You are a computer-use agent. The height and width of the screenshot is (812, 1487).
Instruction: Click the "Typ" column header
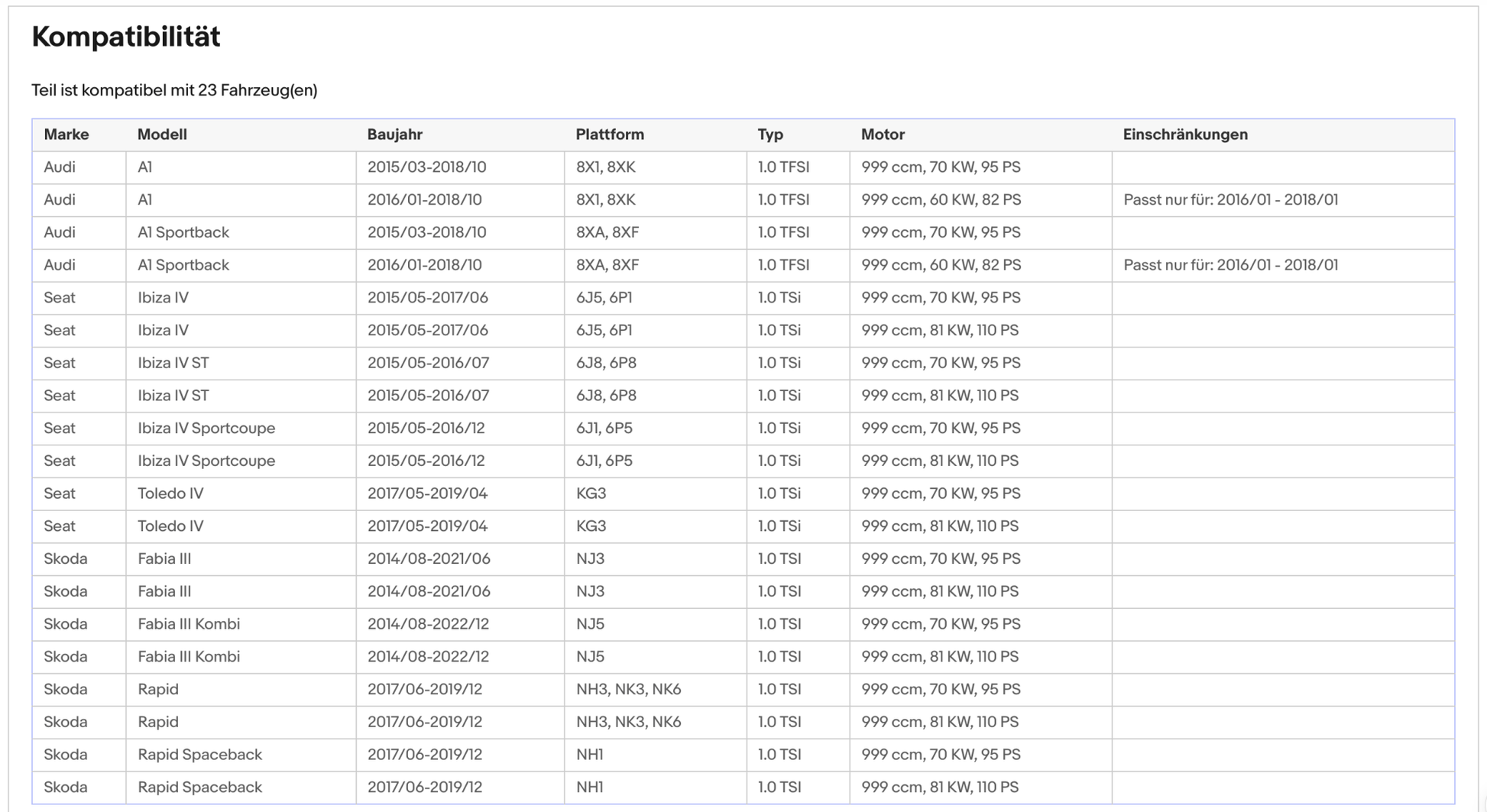click(x=770, y=134)
